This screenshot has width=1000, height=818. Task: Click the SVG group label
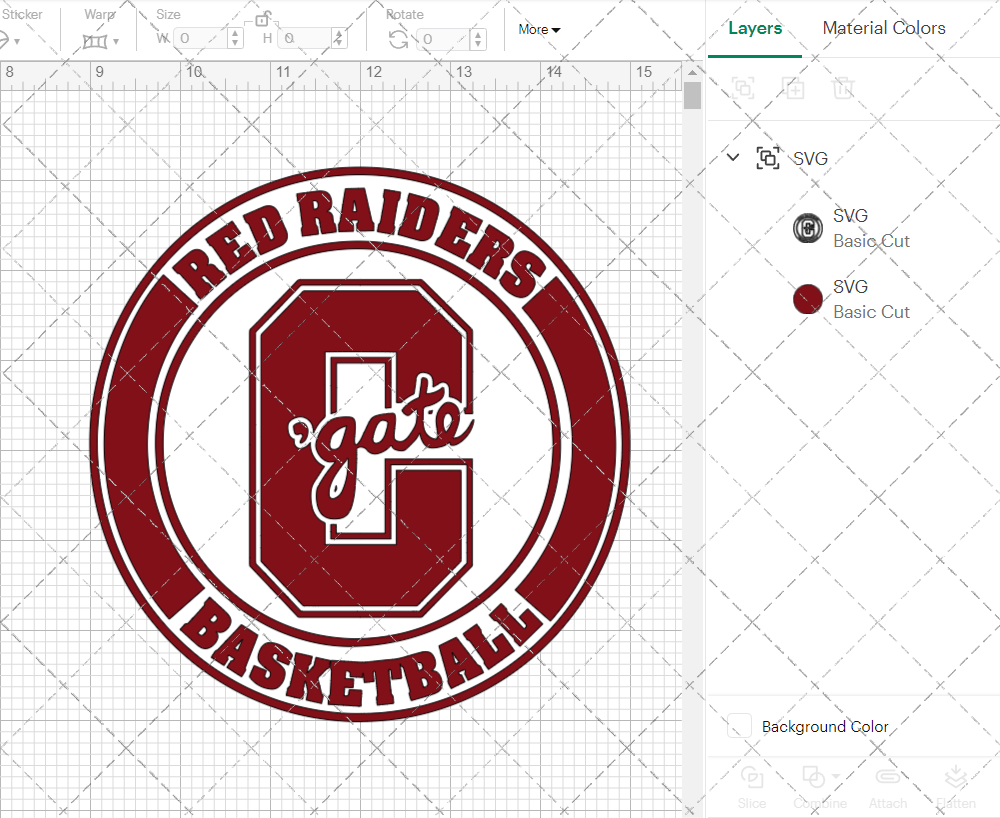click(x=810, y=158)
